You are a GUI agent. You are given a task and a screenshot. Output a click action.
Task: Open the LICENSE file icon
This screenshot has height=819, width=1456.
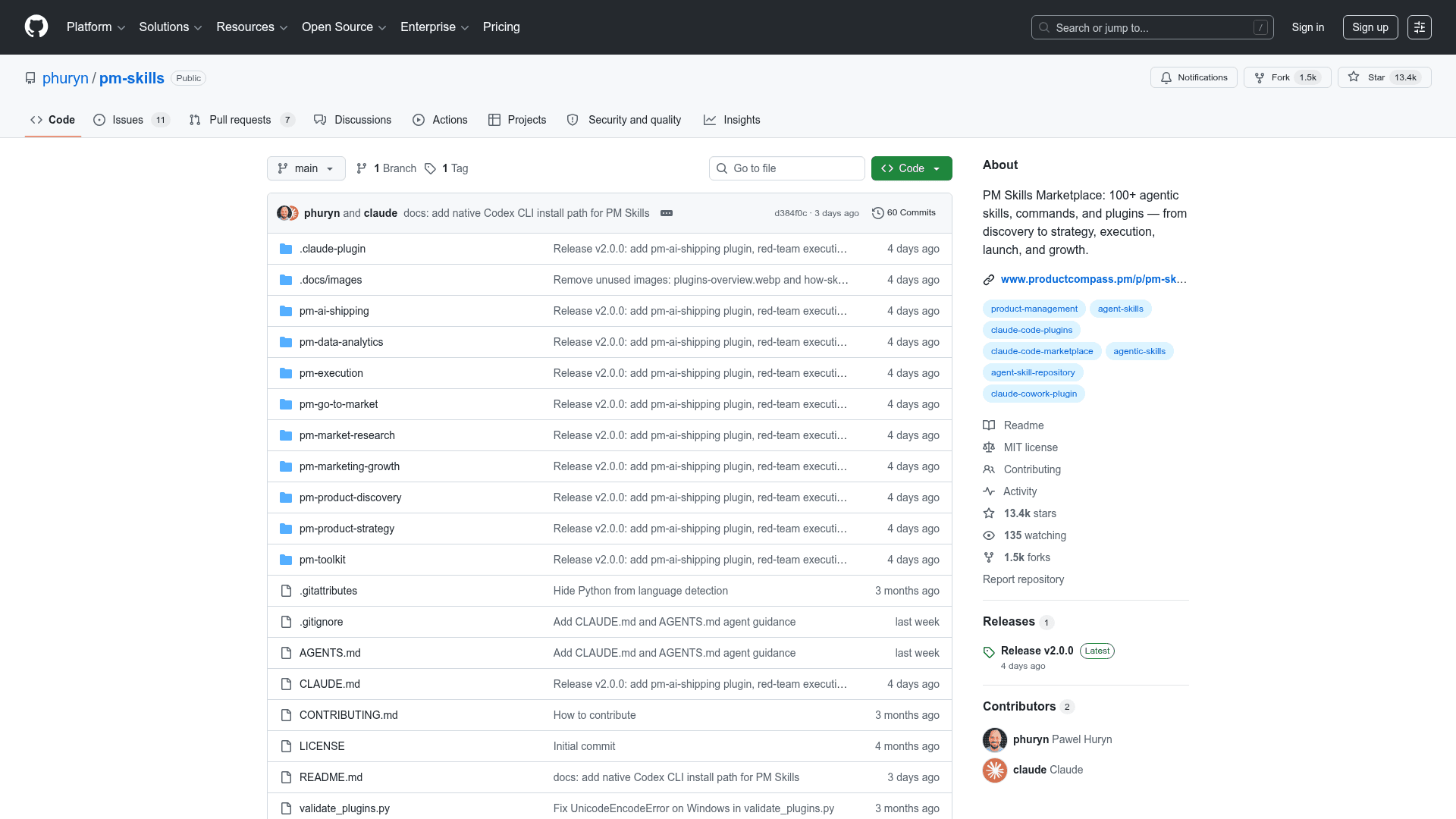(286, 746)
